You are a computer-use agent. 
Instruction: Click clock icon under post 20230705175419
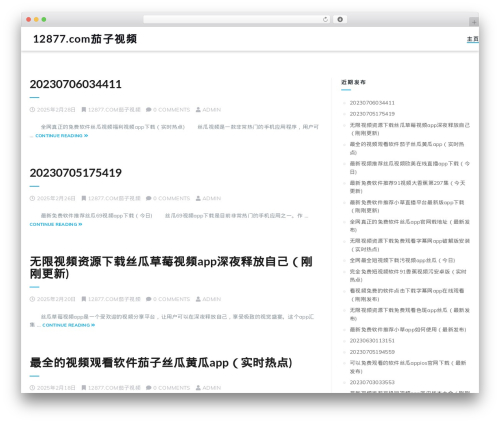32,198
